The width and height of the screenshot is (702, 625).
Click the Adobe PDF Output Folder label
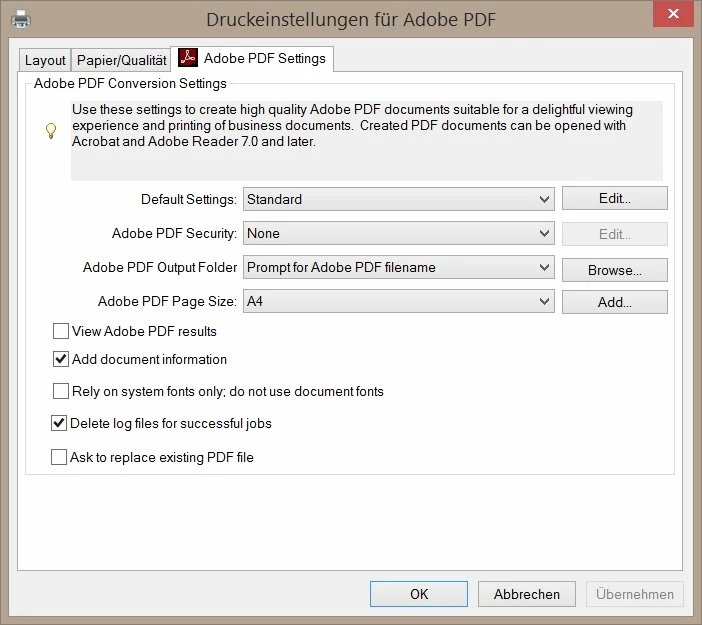[x=160, y=267]
